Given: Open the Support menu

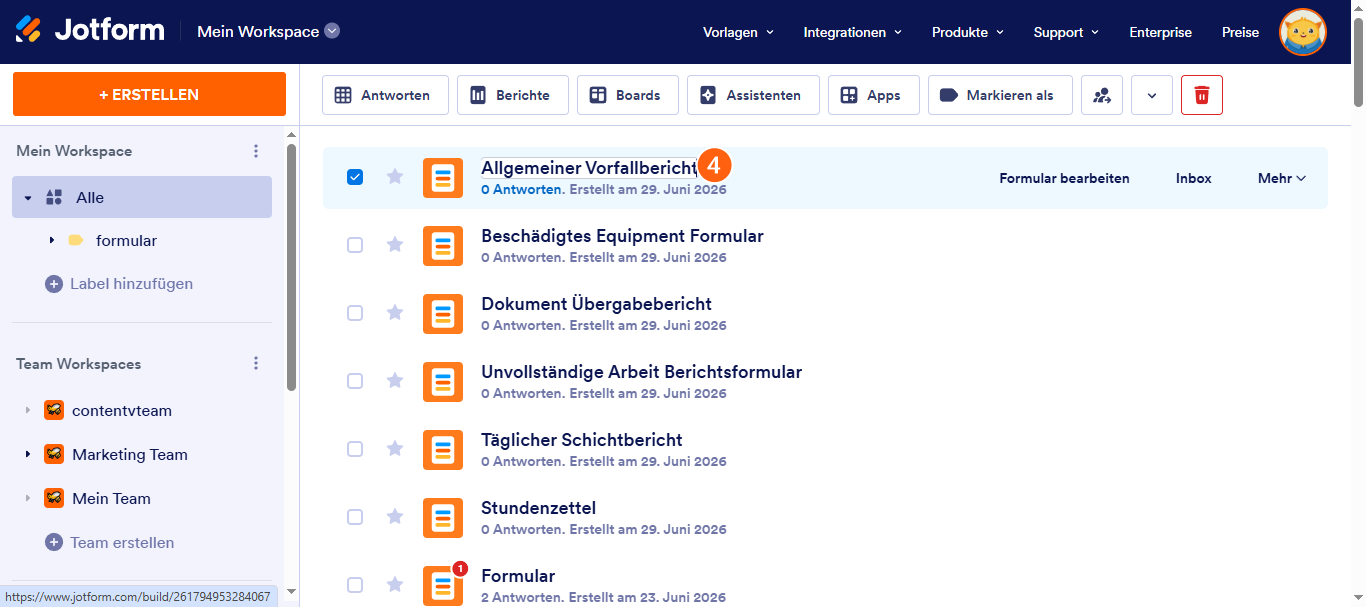Looking at the screenshot, I should pyautogui.click(x=1067, y=32).
